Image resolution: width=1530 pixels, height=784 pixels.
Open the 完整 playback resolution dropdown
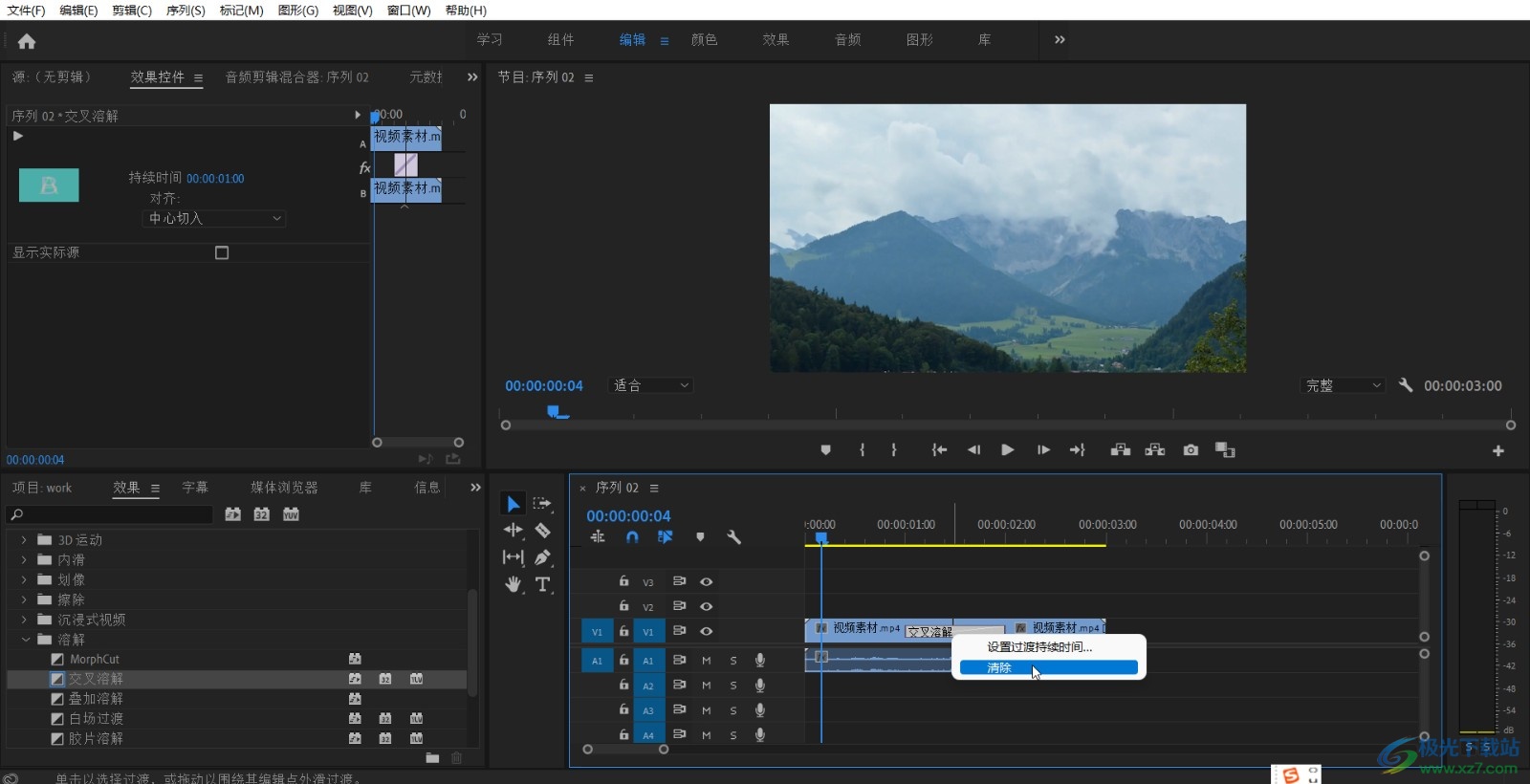[1344, 385]
